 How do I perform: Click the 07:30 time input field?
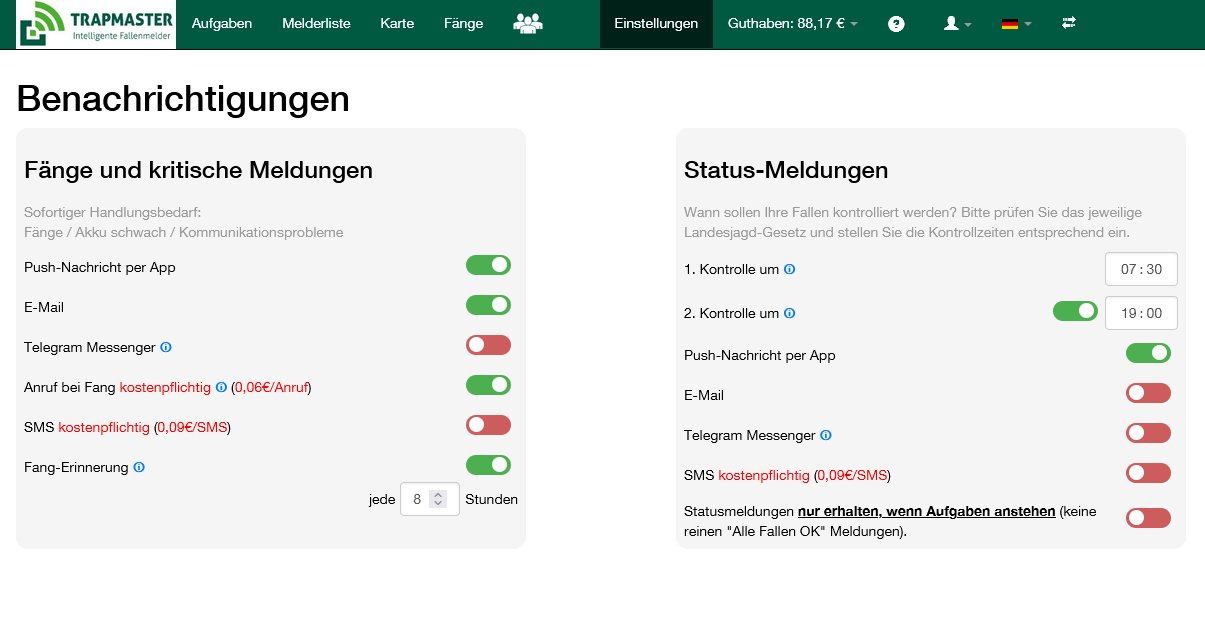pos(1141,269)
